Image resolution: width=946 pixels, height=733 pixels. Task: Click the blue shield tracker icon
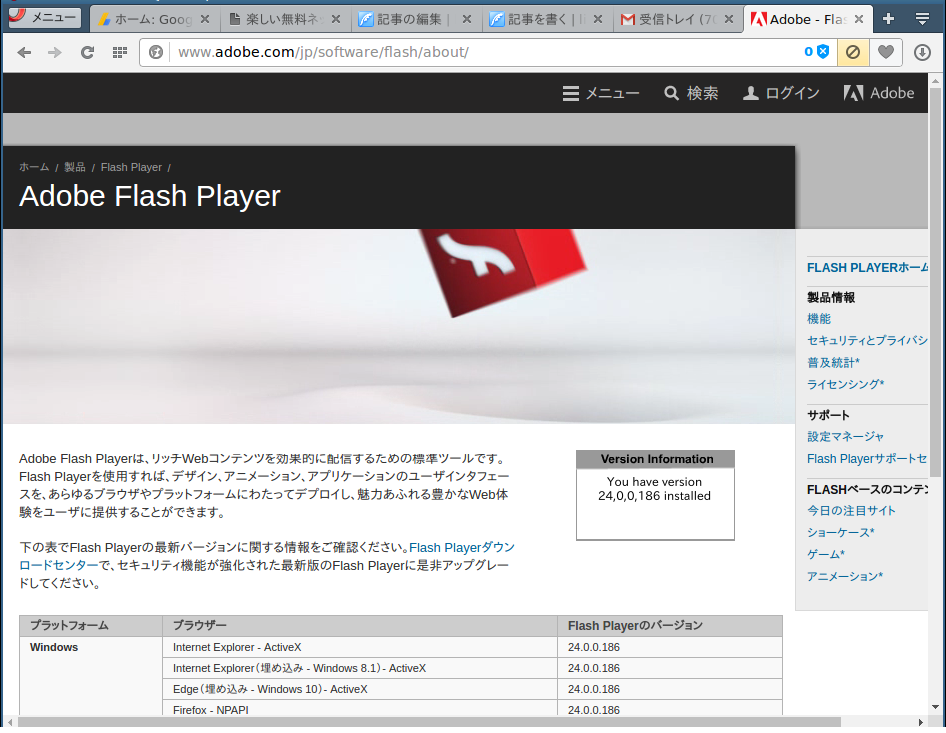tap(823, 52)
